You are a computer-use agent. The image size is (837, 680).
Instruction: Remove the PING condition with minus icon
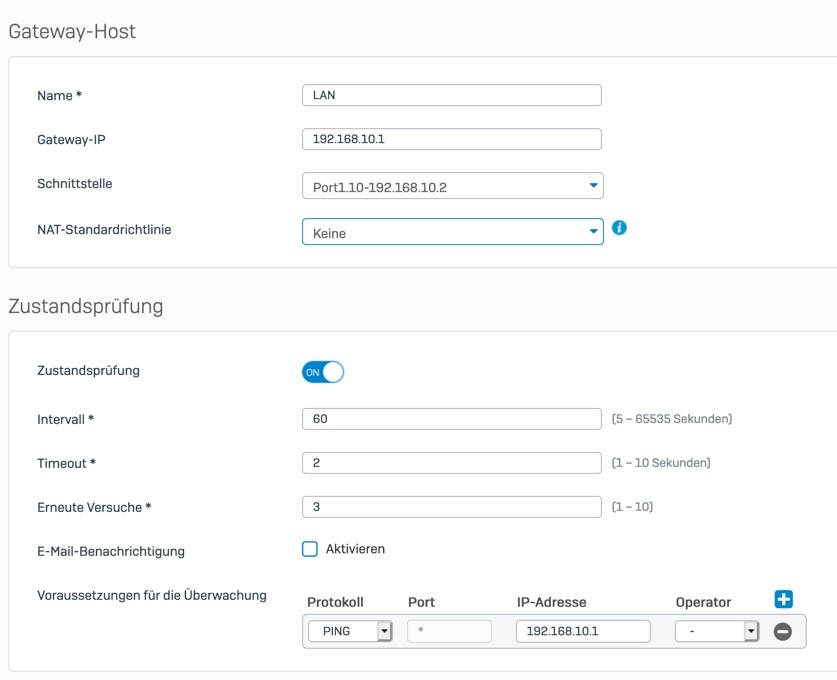point(783,631)
